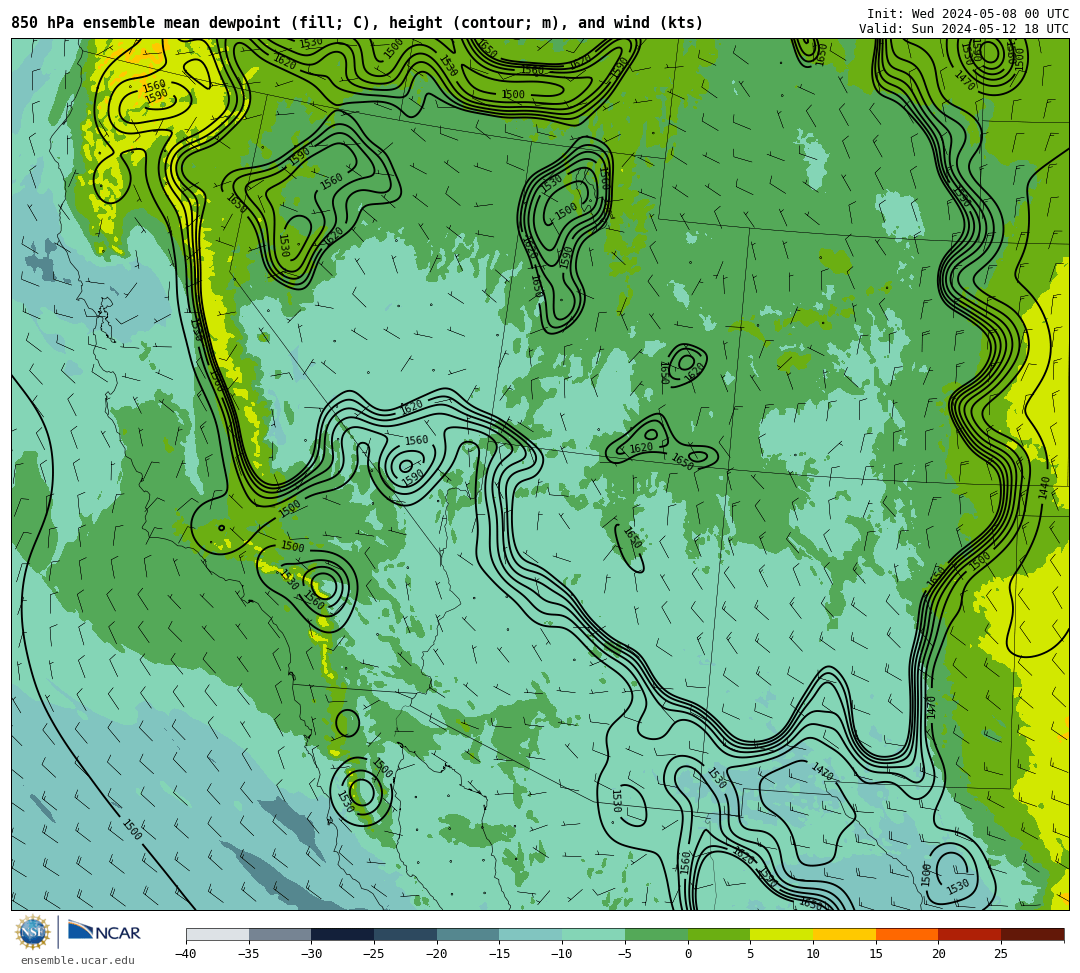Click the 25 colorbar tick label
Viewport: 1080px width, 973px height.
click(x=1001, y=954)
